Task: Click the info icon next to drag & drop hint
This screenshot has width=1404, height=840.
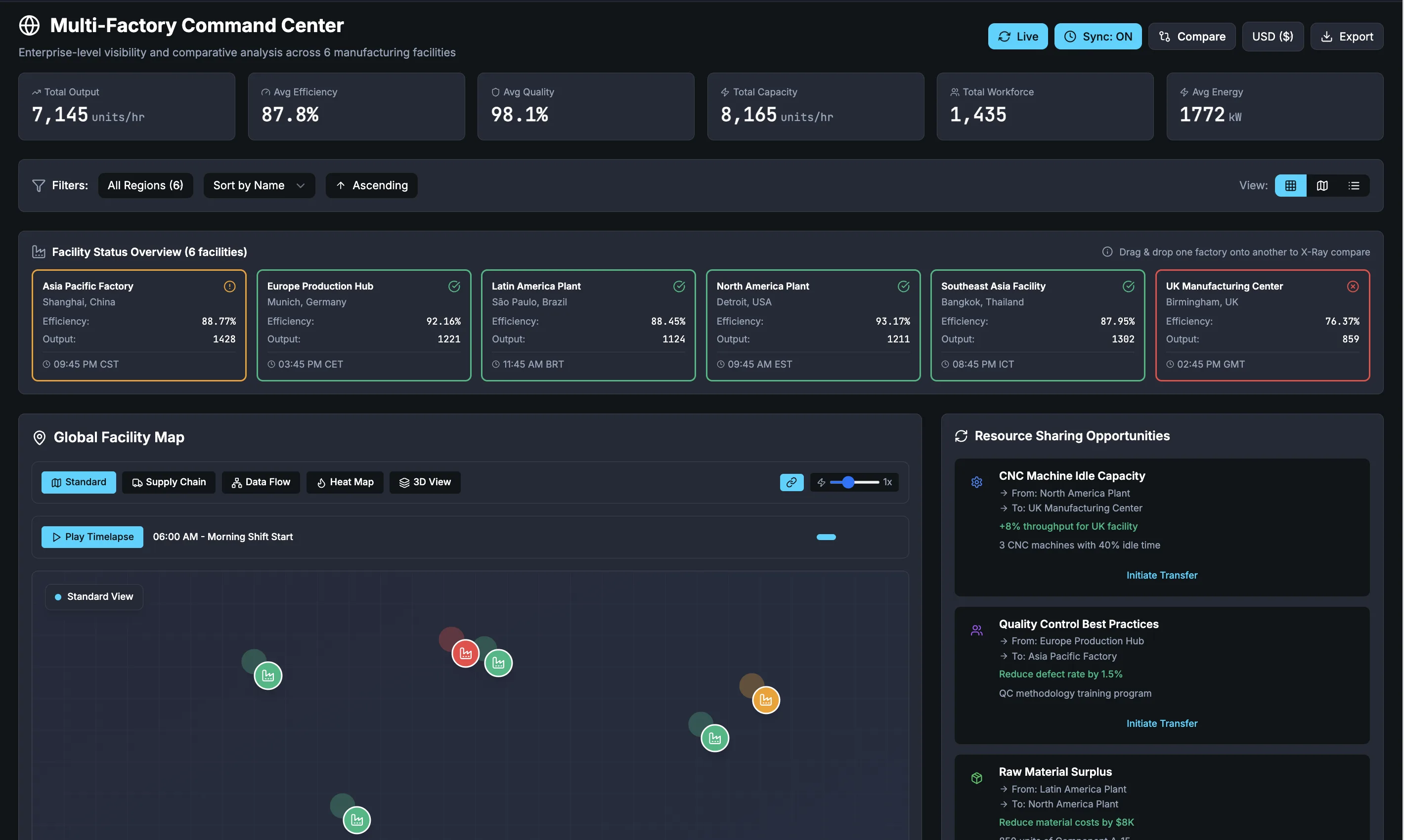Action: click(x=1107, y=252)
